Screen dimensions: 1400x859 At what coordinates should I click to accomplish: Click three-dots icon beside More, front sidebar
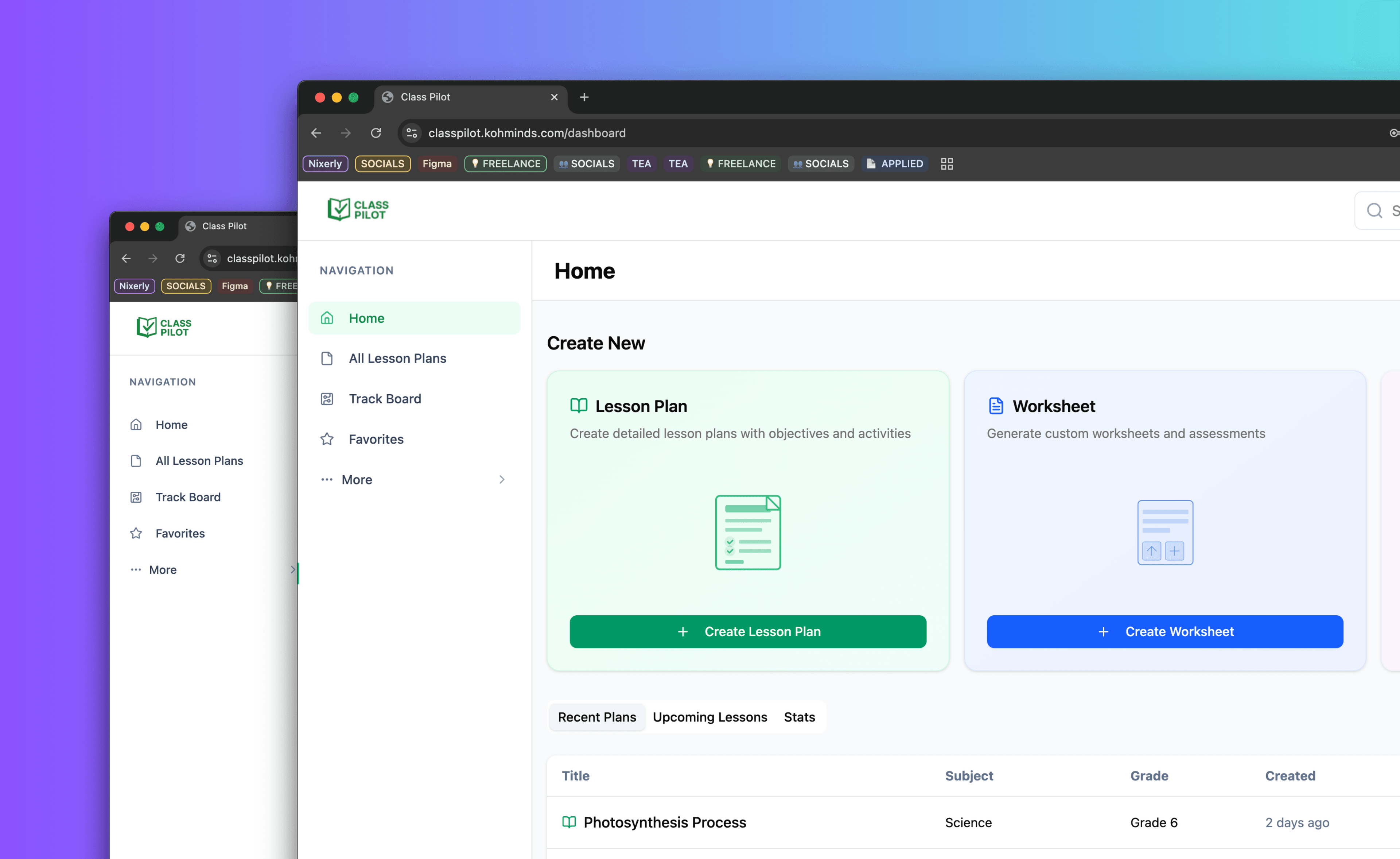(327, 480)
